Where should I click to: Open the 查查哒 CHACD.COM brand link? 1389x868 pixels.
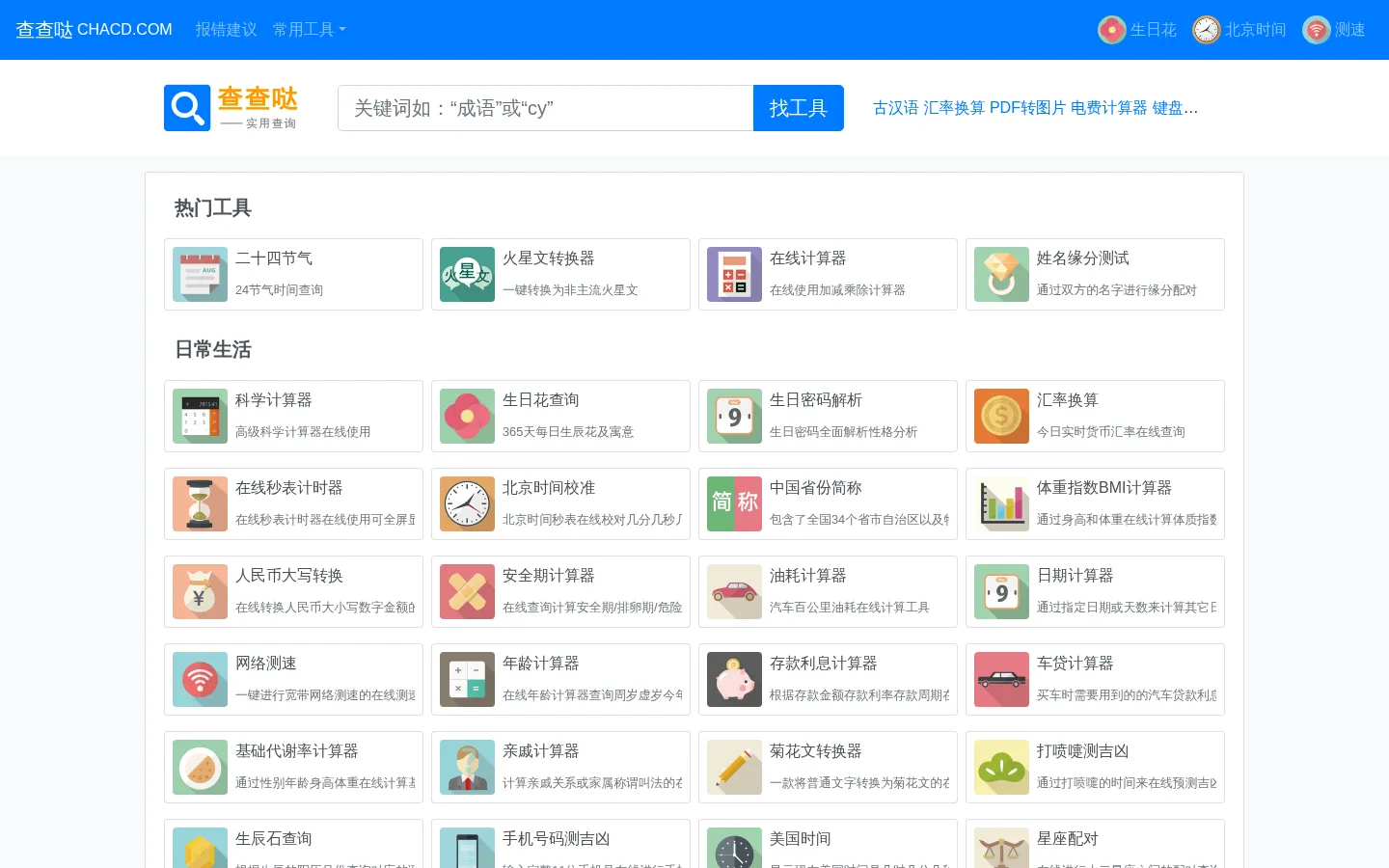(x=94, y=30)
